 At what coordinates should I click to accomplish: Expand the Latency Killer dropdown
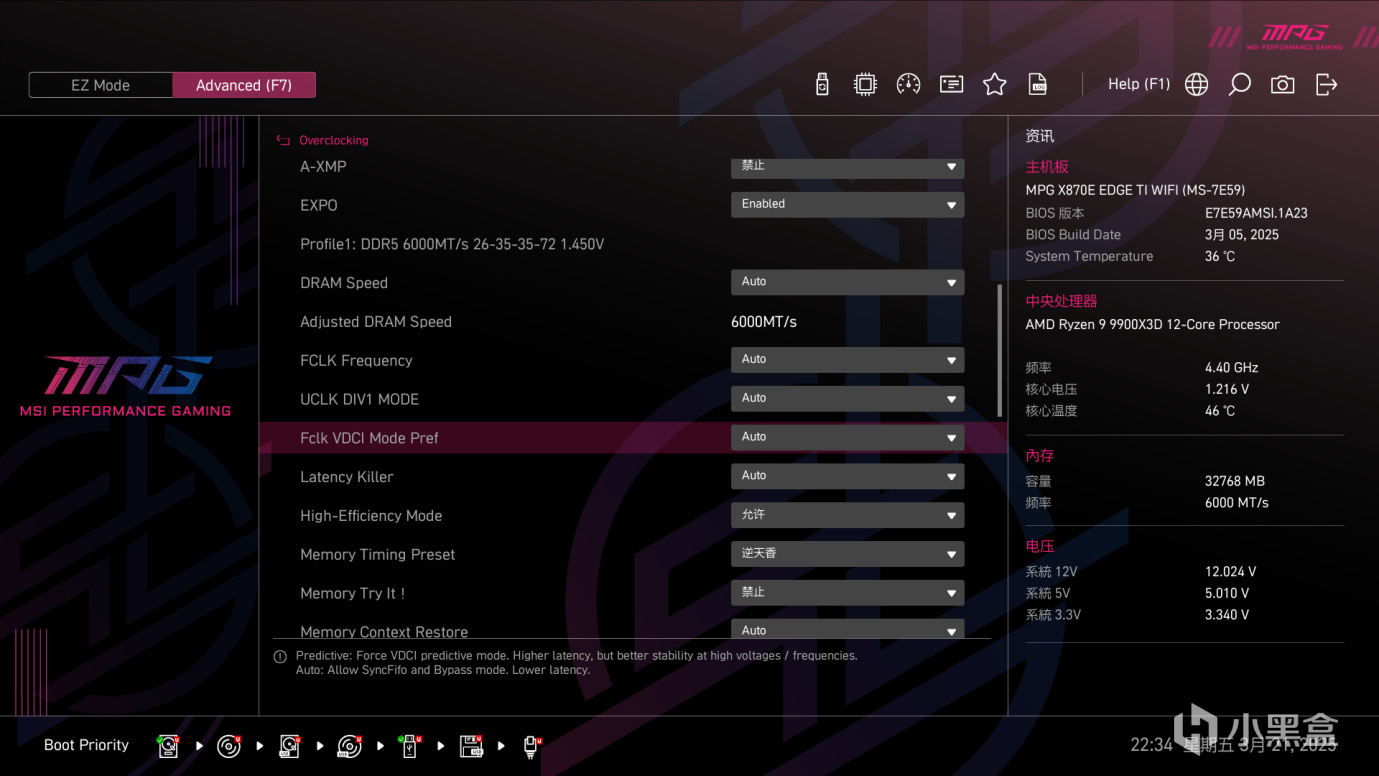coord(847,476)
